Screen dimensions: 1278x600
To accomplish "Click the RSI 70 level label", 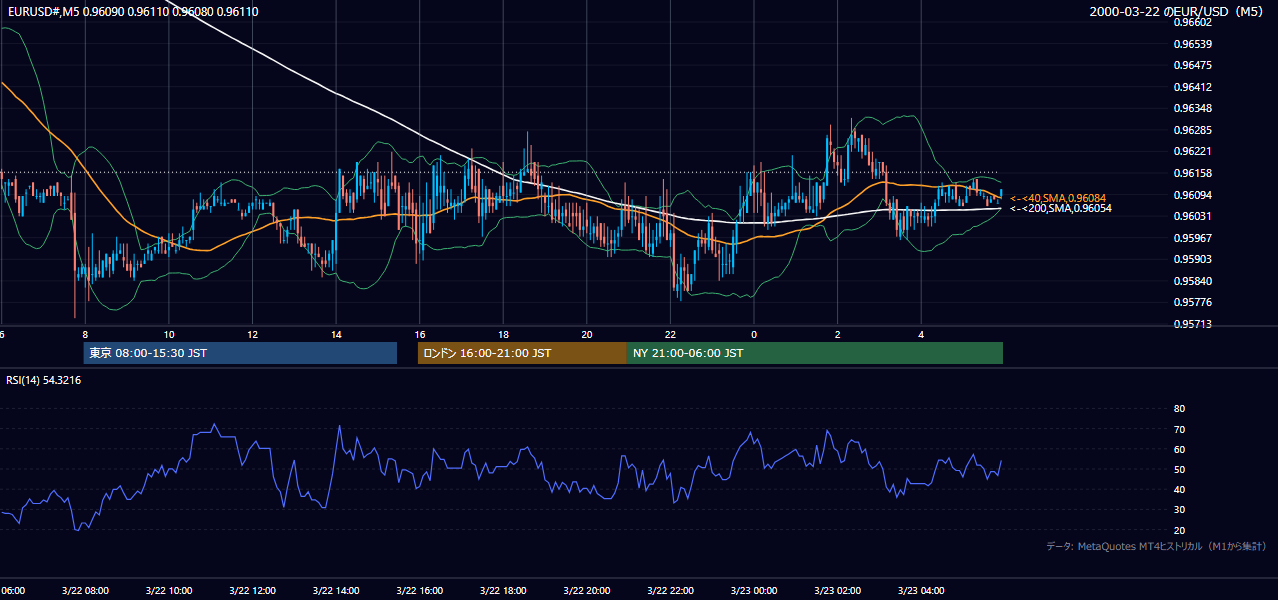I will click(1179, 429).
